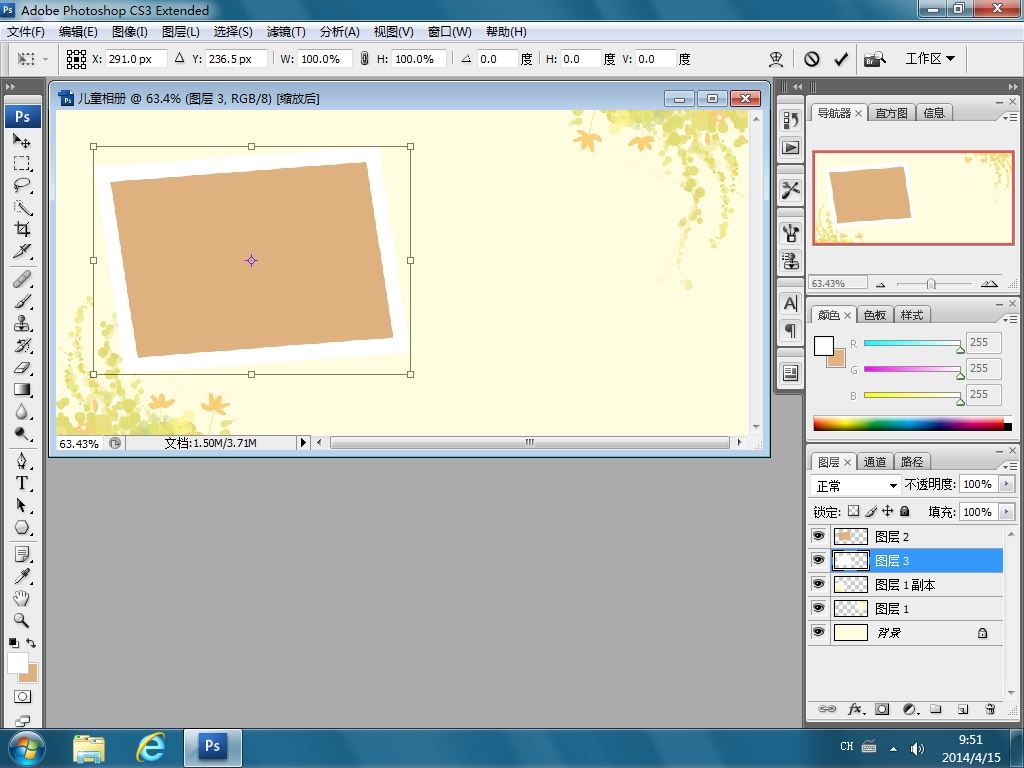Select the Move tool

[22, 140]
